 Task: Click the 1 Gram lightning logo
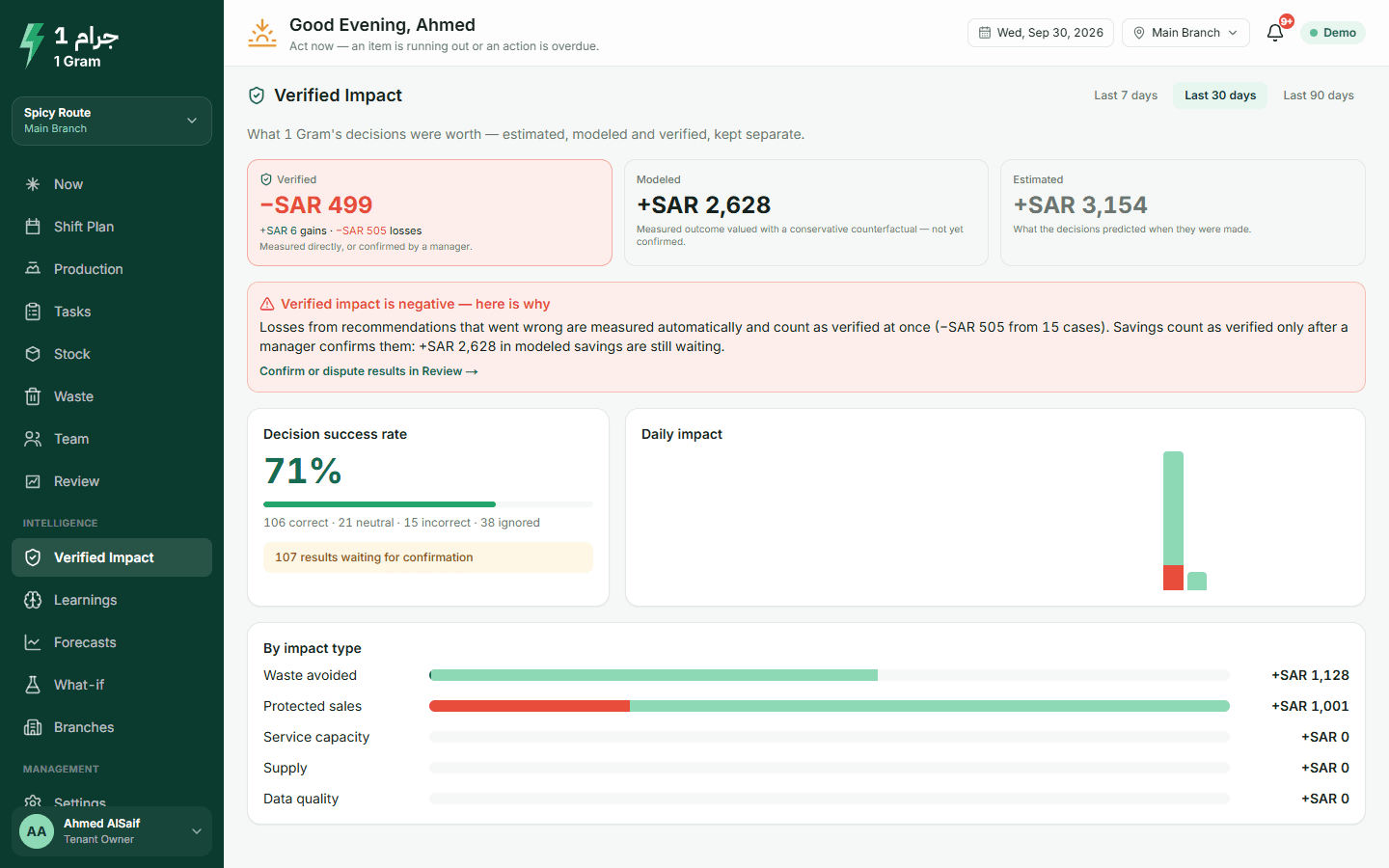(x=32, y=45)
